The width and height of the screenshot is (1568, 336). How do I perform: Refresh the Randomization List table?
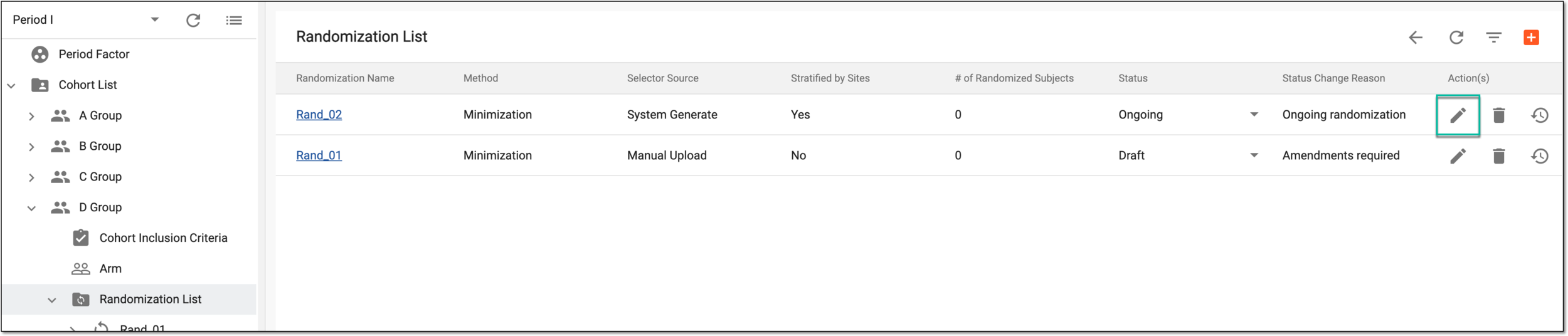coord(1456,38)
